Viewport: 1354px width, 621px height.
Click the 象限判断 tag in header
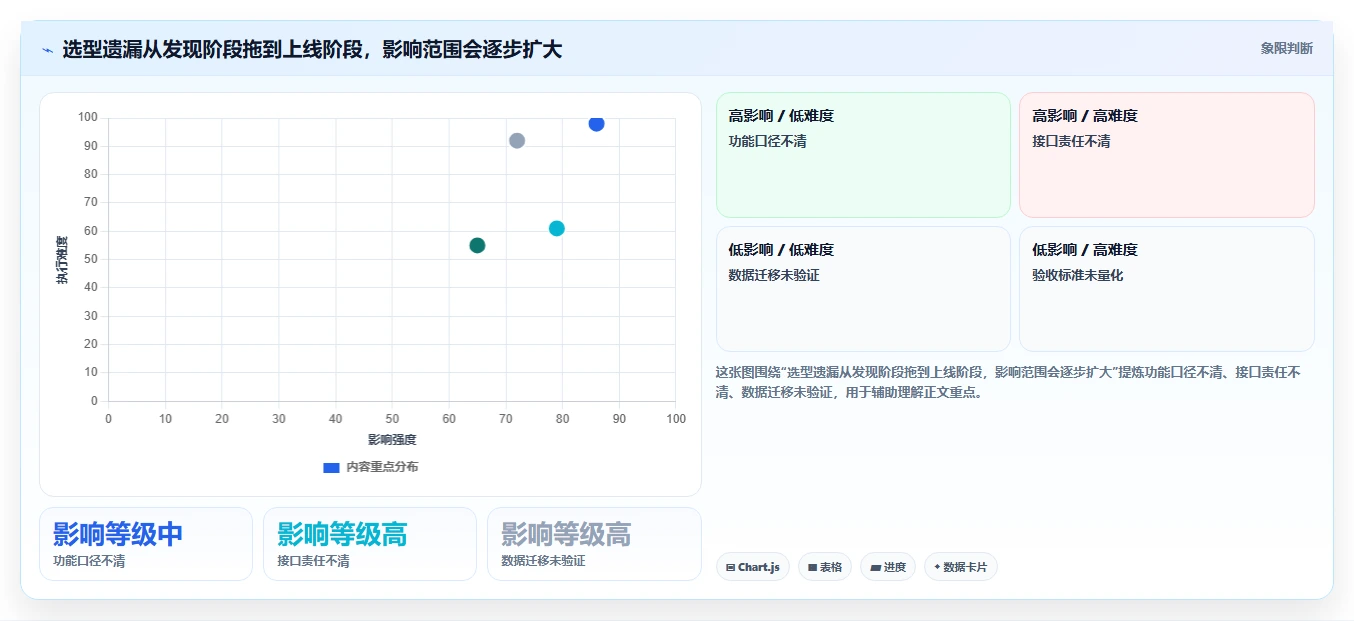[1286, 48]
